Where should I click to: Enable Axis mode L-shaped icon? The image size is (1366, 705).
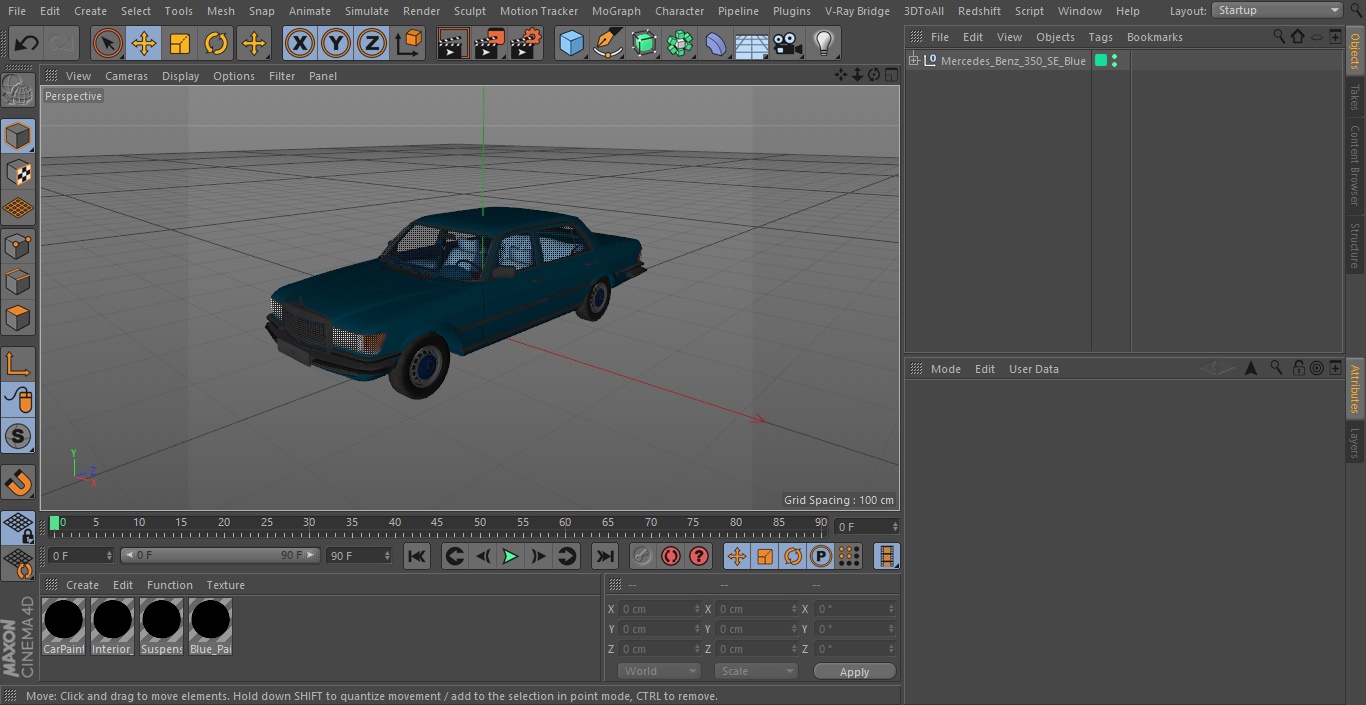(18, 364)
